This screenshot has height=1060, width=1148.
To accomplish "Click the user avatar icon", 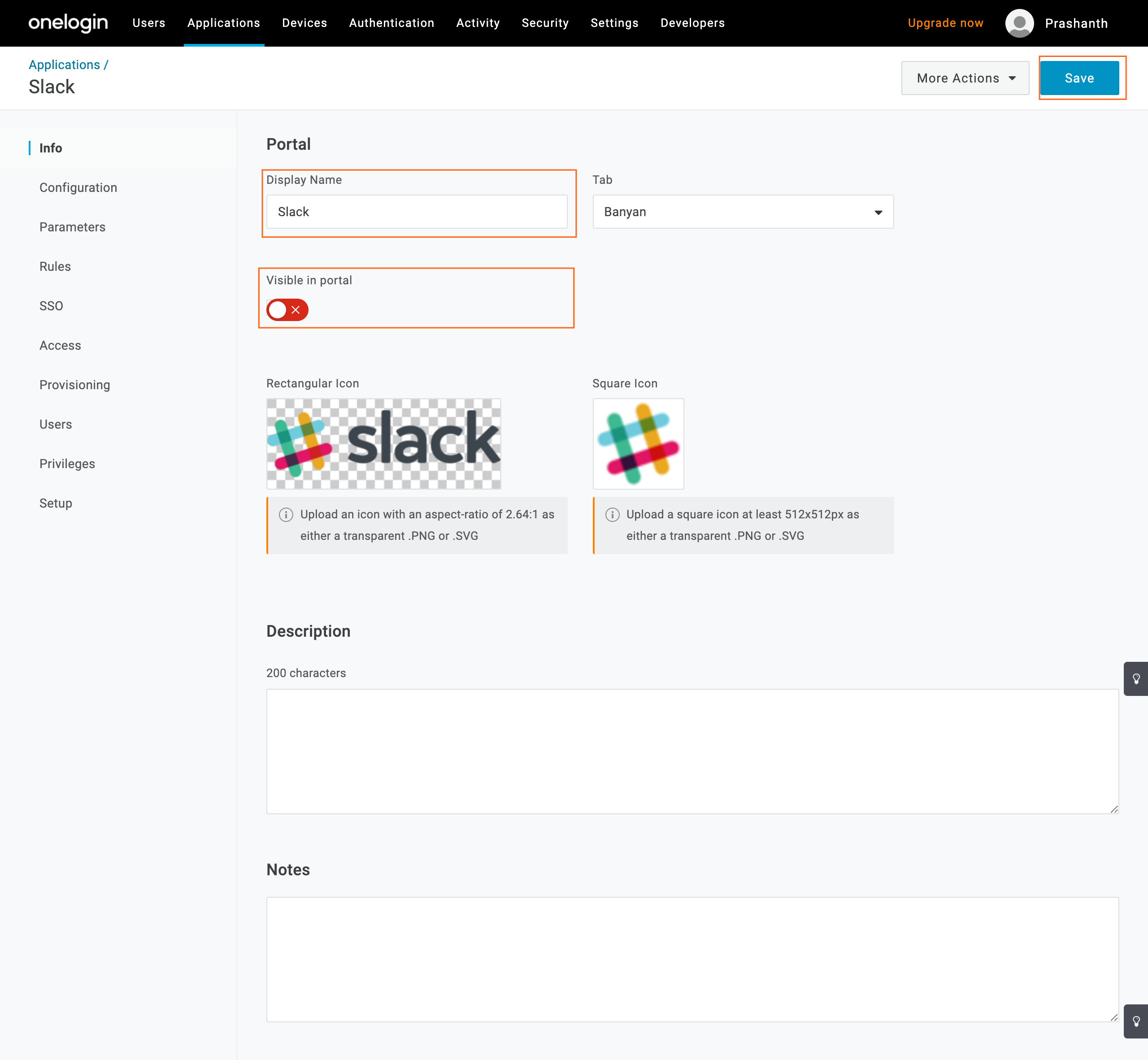I will point(1019,23).
